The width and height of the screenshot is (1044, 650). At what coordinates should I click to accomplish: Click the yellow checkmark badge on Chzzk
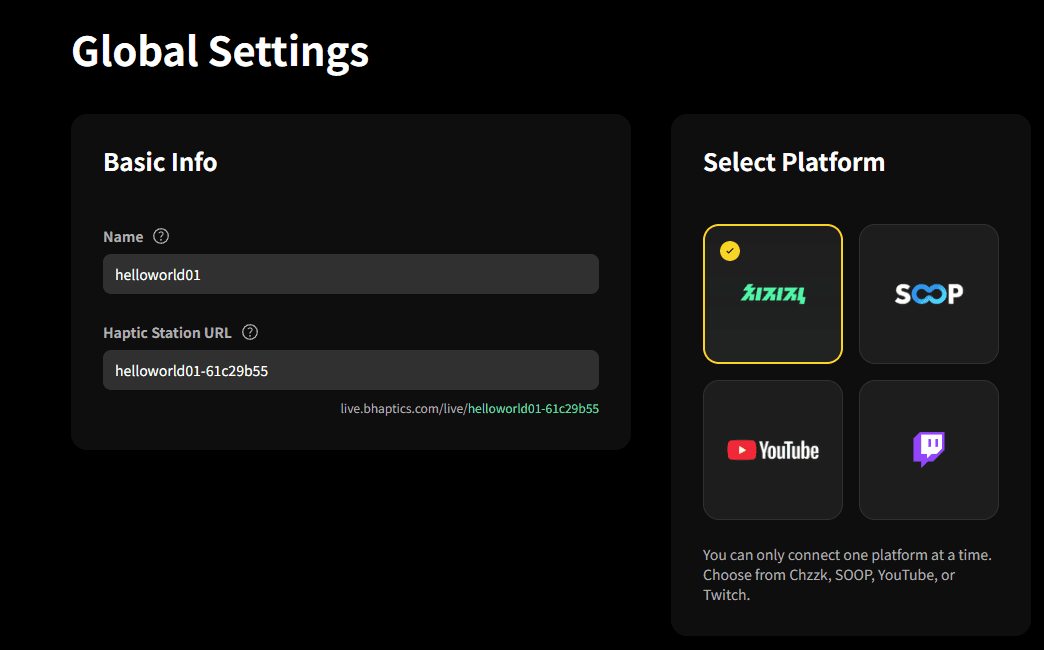click(x=730, y=250)
